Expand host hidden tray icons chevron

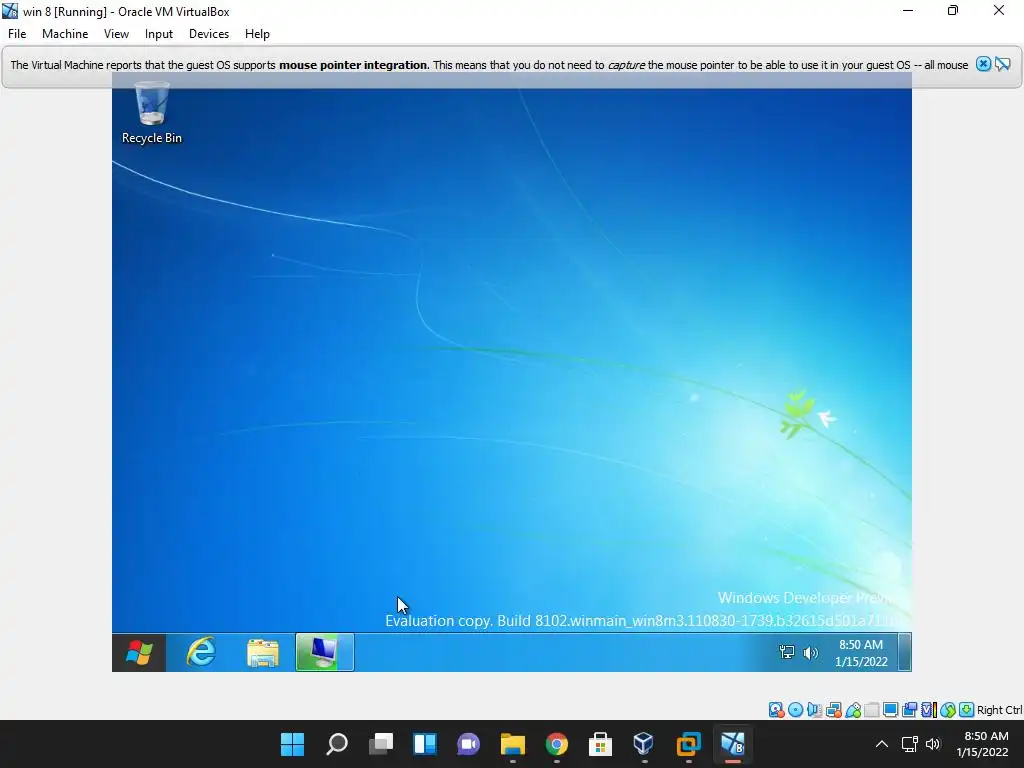point(882,744)
